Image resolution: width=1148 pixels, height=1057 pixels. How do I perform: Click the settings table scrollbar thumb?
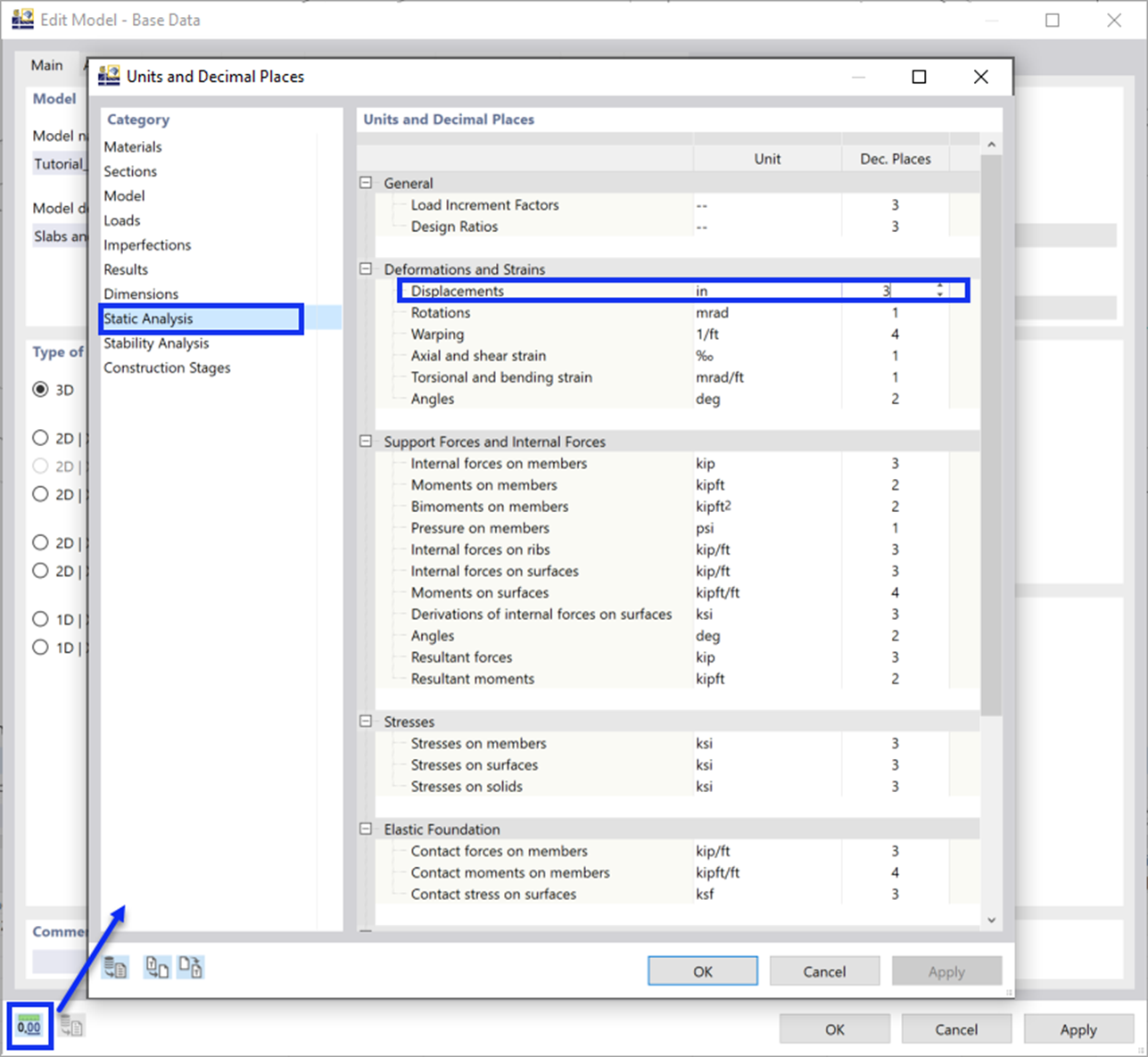[991, 434]
